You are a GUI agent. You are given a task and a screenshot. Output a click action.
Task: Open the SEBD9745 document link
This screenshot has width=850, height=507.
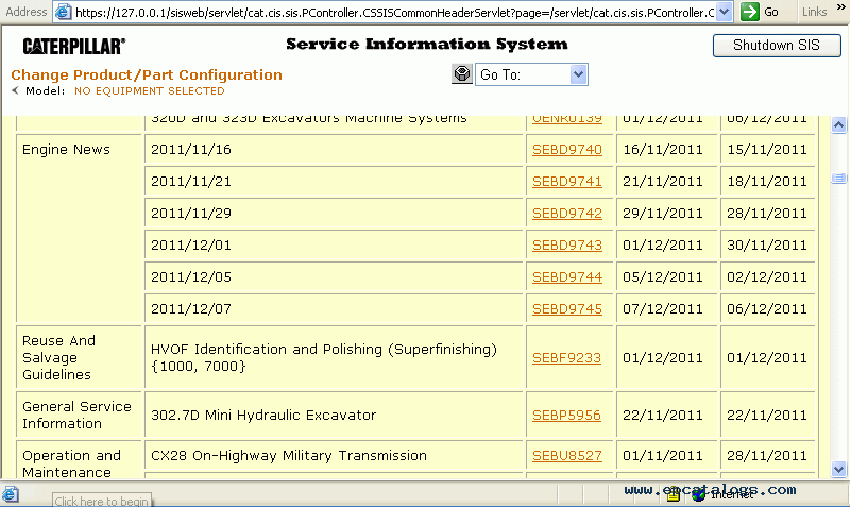pos(566,309)
